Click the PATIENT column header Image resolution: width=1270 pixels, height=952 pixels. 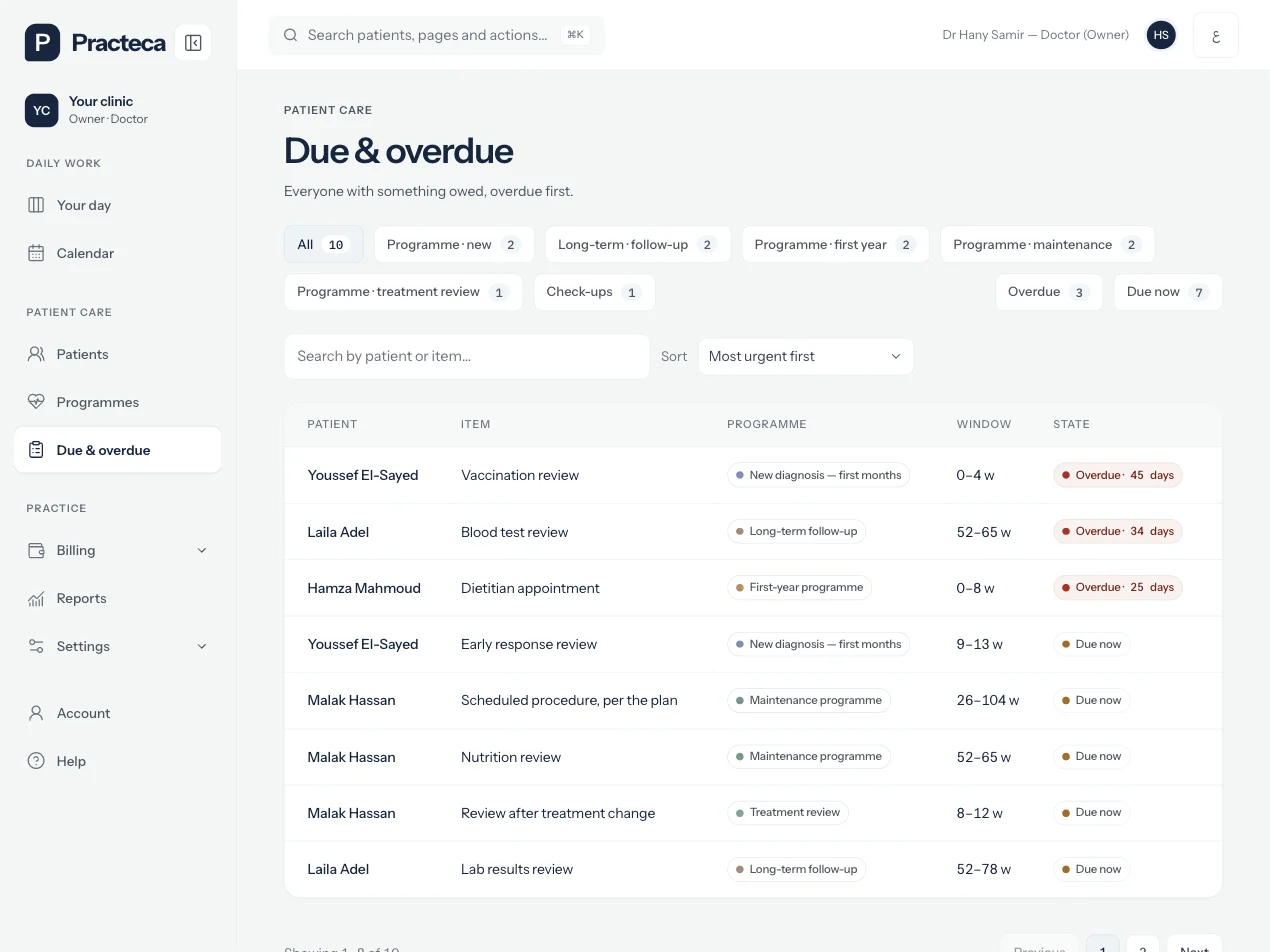coord(332,424)
